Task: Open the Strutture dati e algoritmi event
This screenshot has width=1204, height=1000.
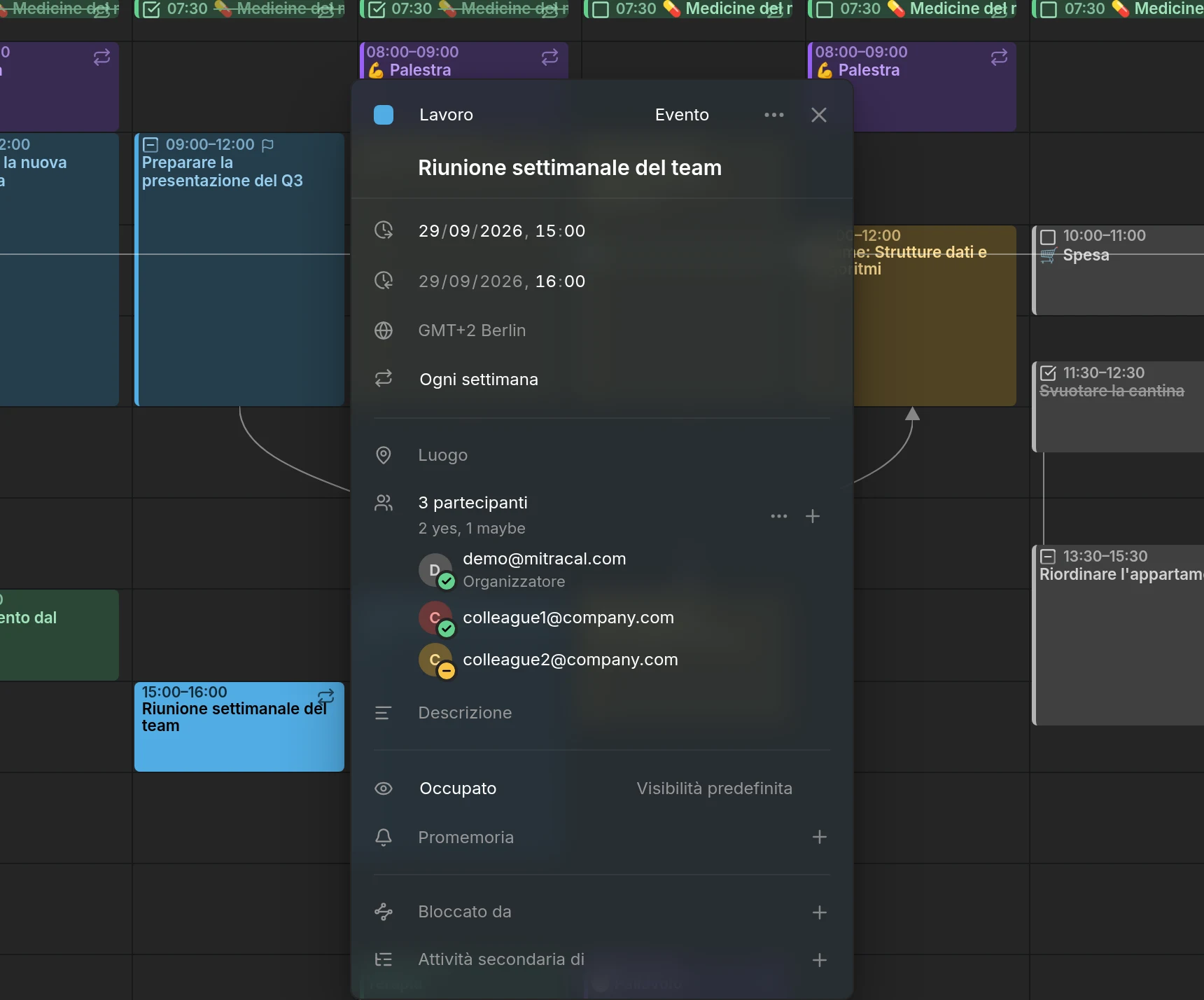Action: coord(934,315)
